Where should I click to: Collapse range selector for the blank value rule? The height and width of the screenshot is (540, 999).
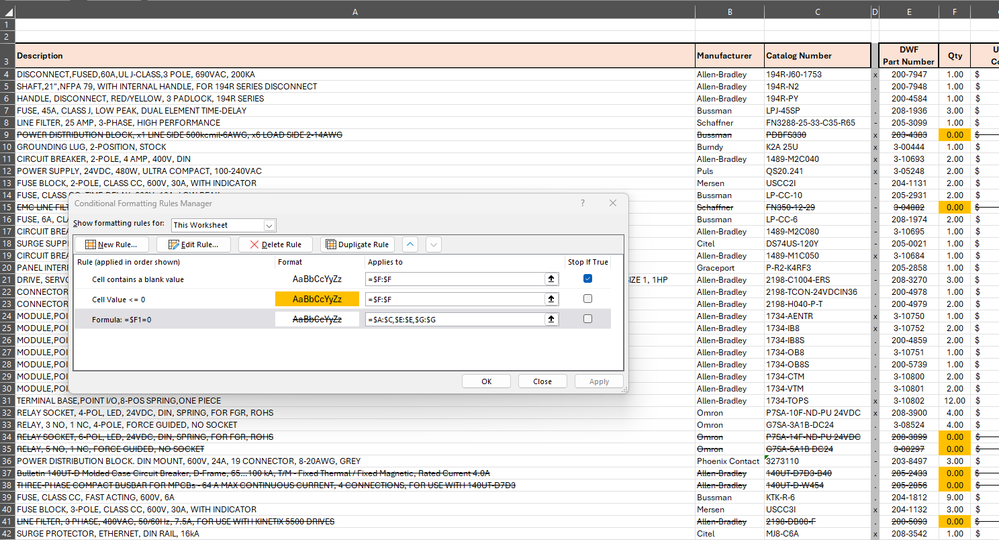tap(551, 279)
